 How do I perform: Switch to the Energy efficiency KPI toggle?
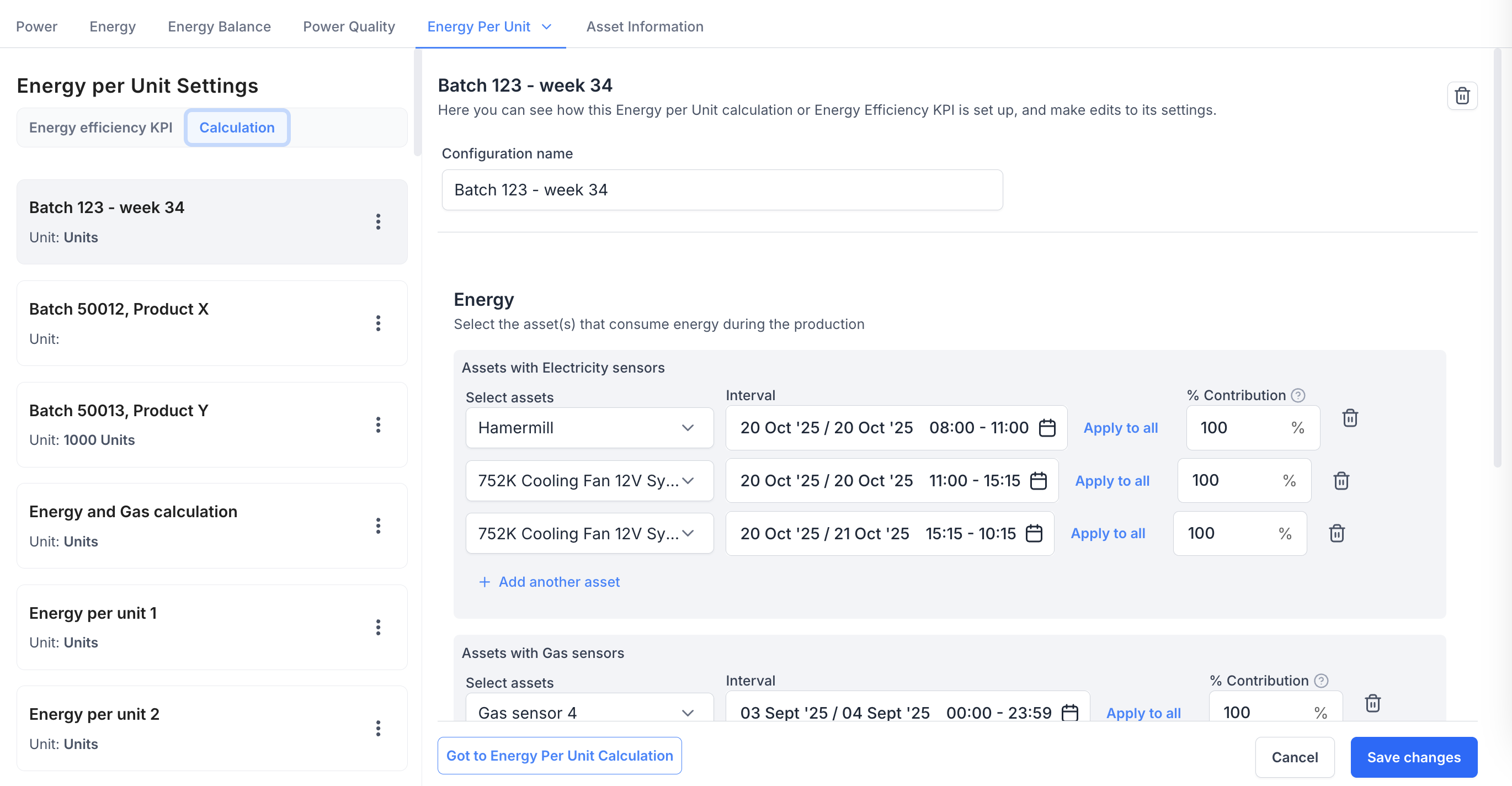tap(100, 128)
